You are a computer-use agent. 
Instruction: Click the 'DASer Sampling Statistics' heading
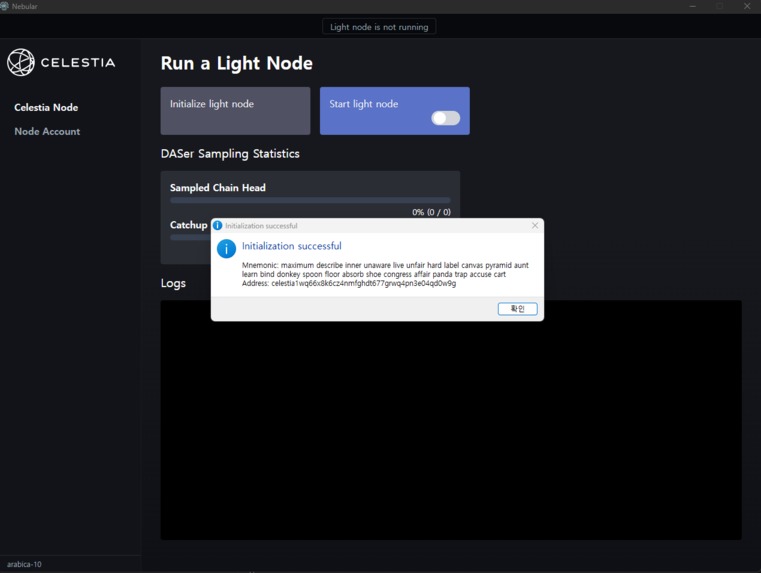pyautogui.click(x=230, y=154)
